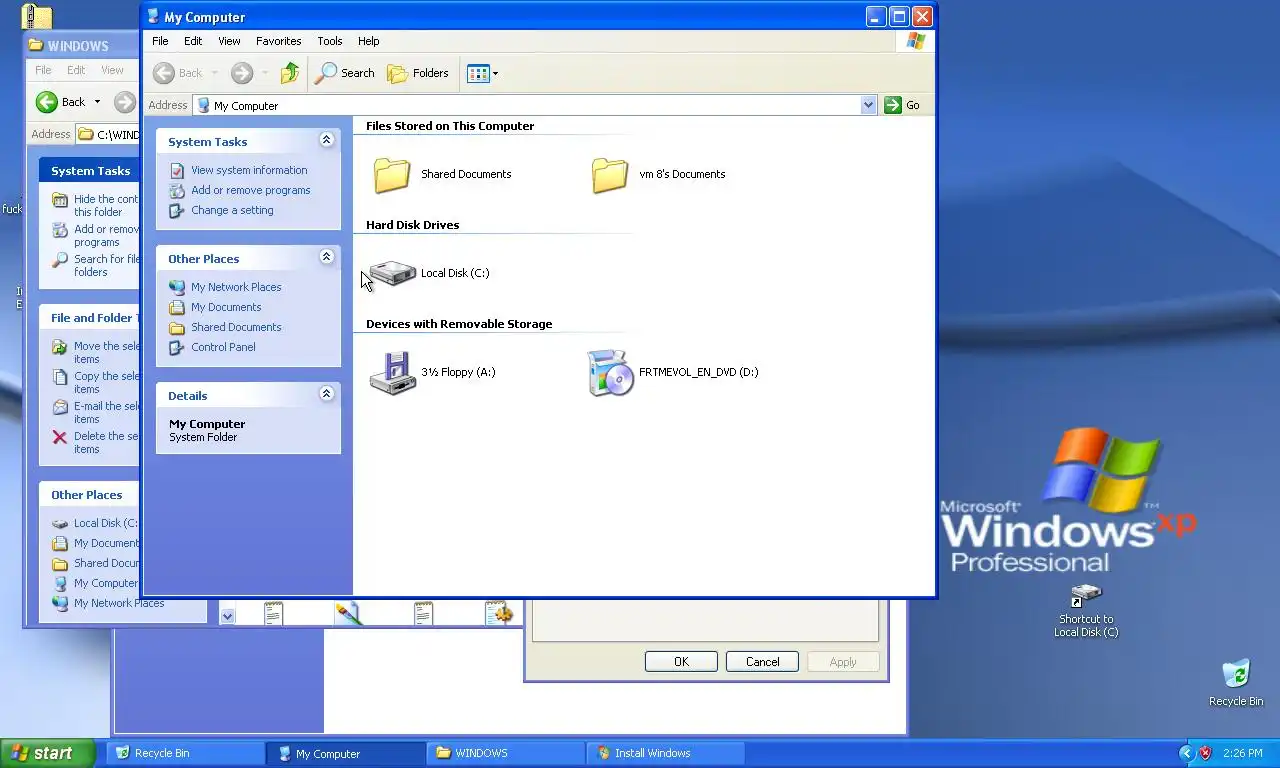Open View menu in WINDOWS window
Screen dimensions: 1280x768
[112, 70]
